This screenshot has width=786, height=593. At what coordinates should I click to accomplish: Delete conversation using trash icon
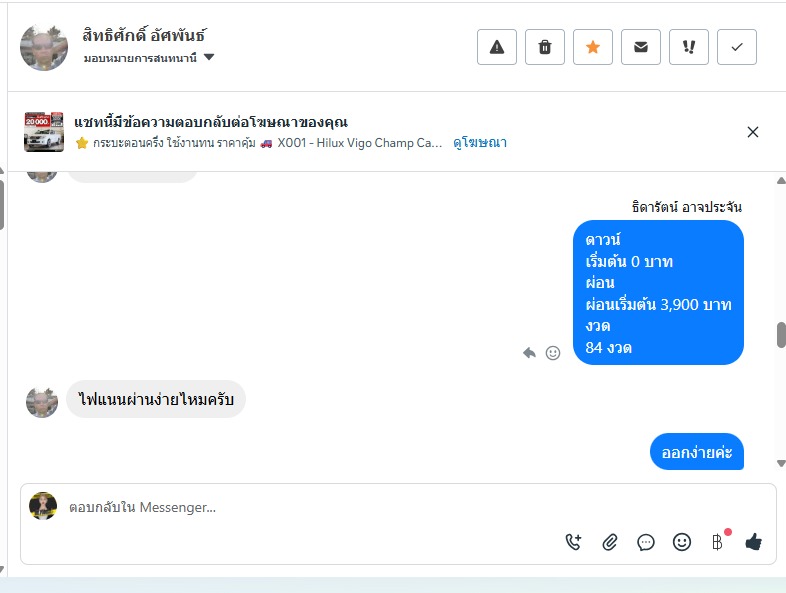click(x=545, y=47)
